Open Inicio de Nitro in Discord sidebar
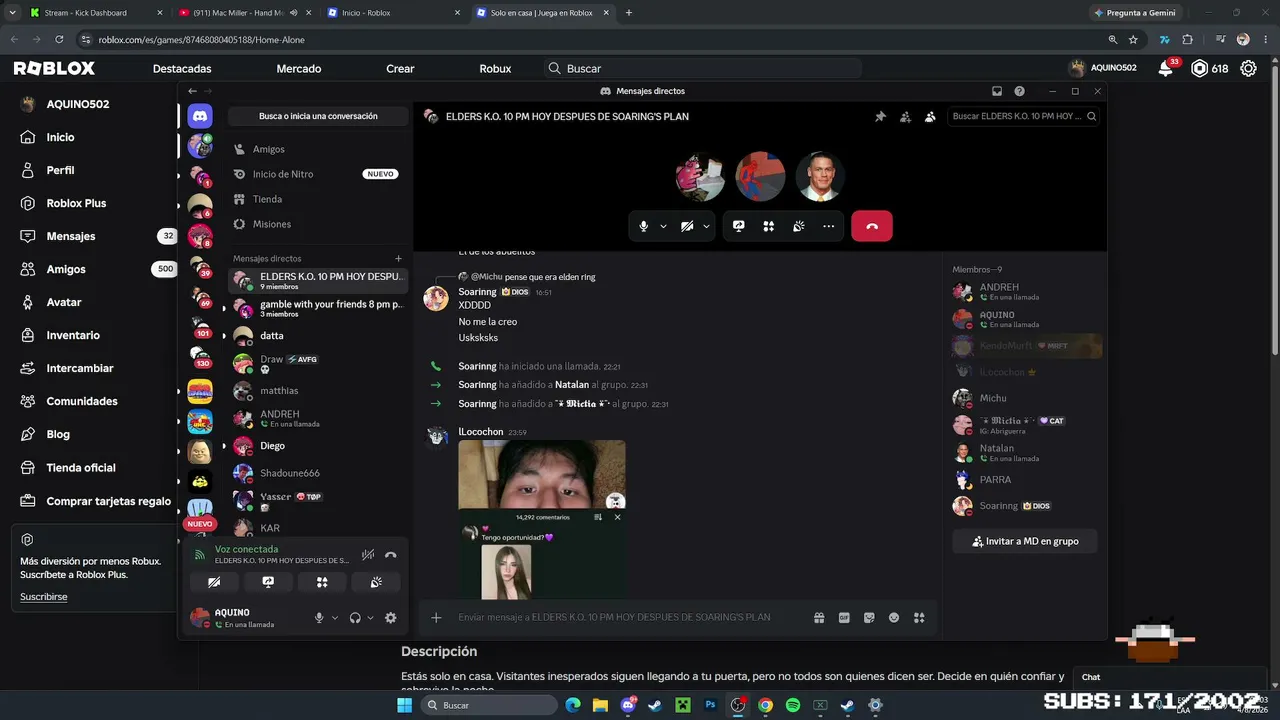The width and height of the screenshot is (1280, 720). [x=318, y=174]
